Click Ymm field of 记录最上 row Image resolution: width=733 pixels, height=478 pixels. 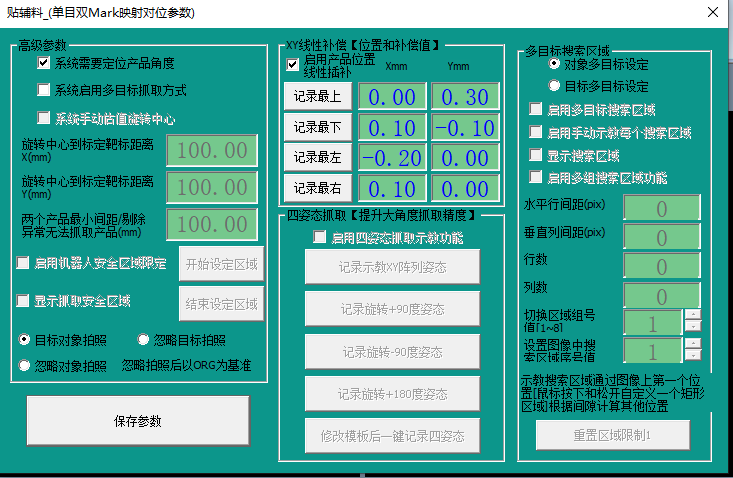click(465, 97)
